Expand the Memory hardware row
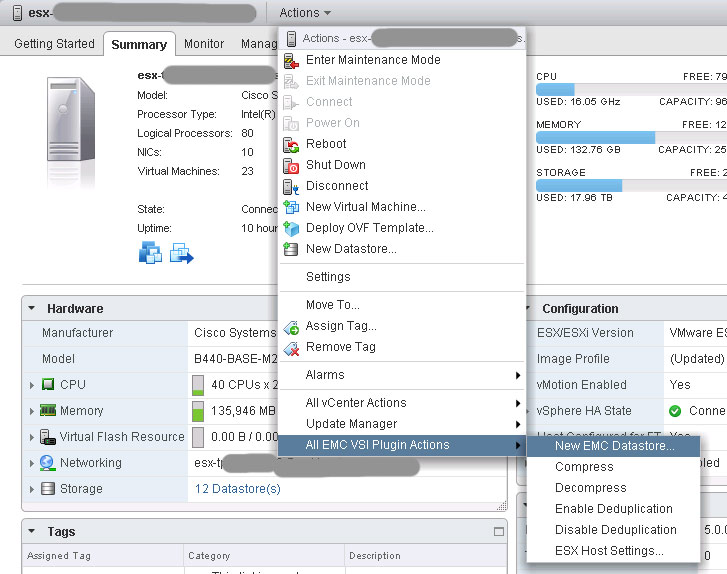Image resolution: width=727 pixels, height=574 pixels. tap(32, 411)
